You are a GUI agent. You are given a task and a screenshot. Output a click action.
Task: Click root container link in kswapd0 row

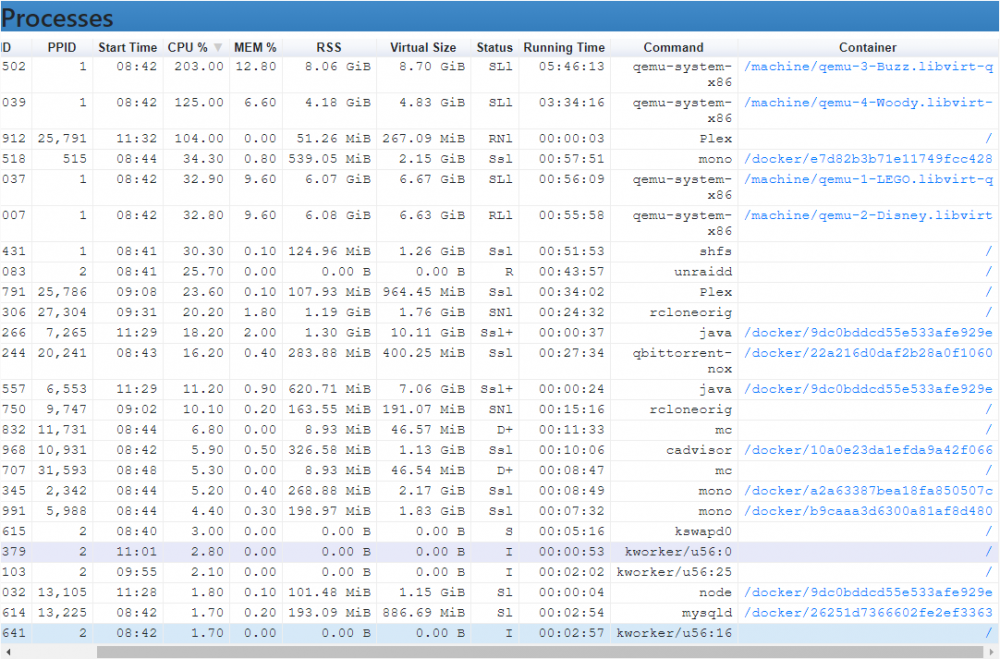point(989,531)
